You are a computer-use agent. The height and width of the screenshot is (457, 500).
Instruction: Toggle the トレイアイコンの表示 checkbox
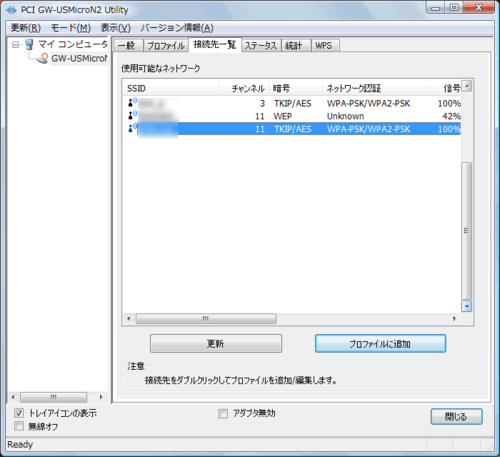coord(19,413)
